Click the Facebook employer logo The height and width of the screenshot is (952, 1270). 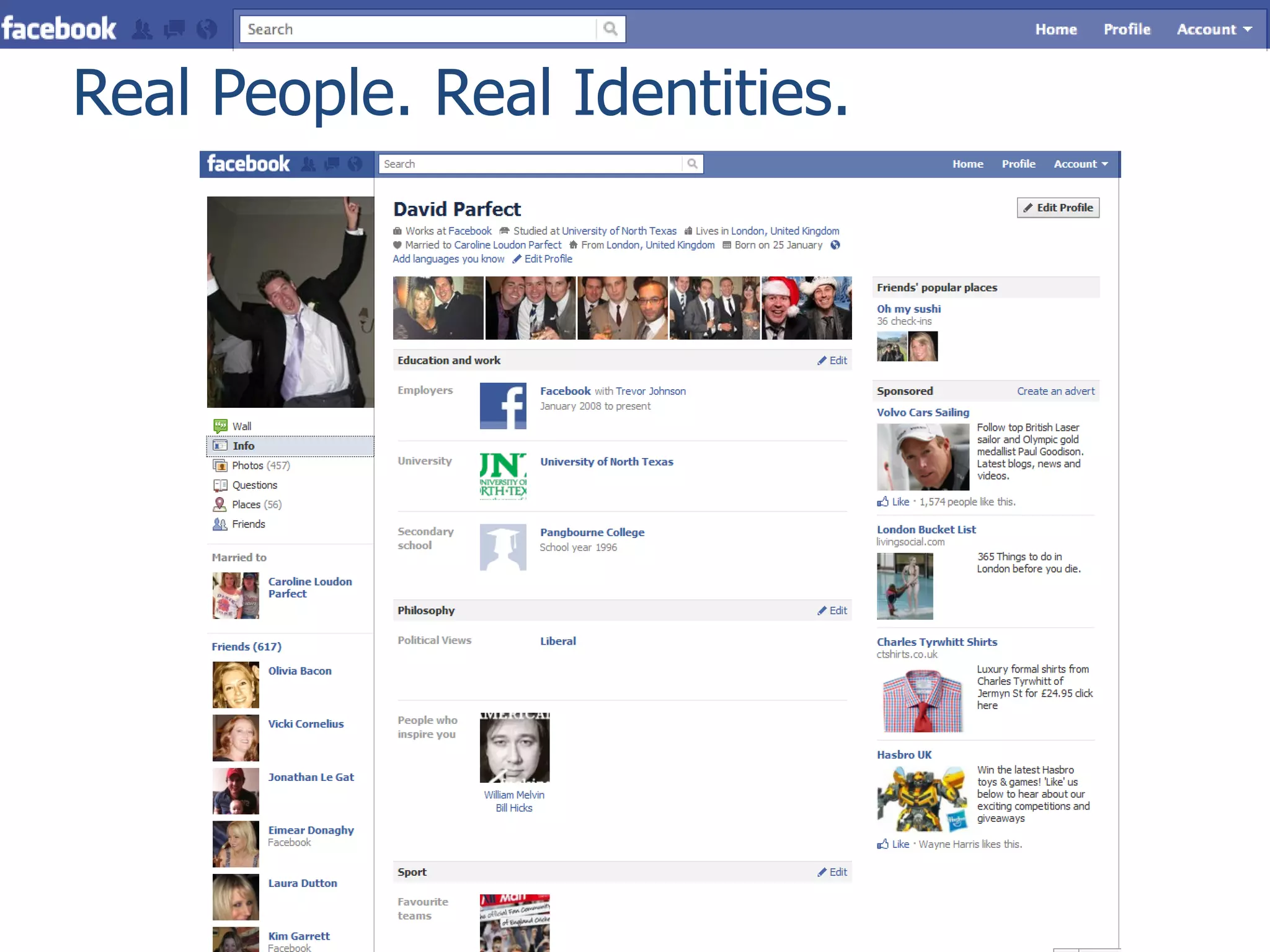pos(503,406)
